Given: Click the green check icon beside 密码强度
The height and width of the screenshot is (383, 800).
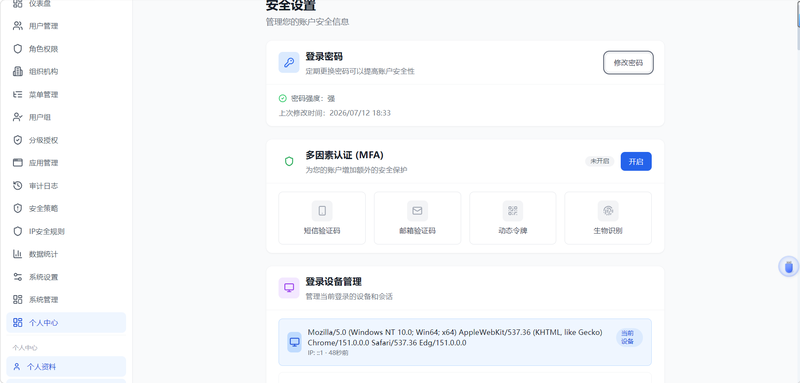Looking at the screenshot, I should click(283, 98).
